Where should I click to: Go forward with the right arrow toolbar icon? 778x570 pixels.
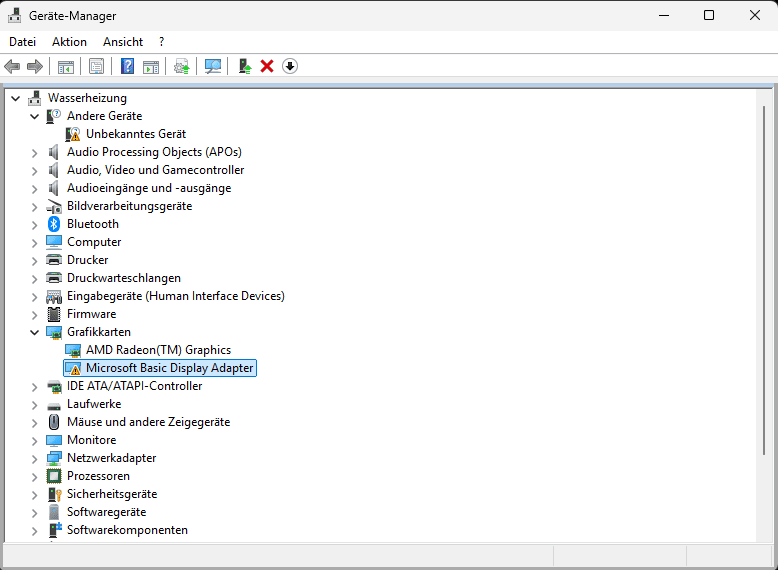tap(35, 66)
